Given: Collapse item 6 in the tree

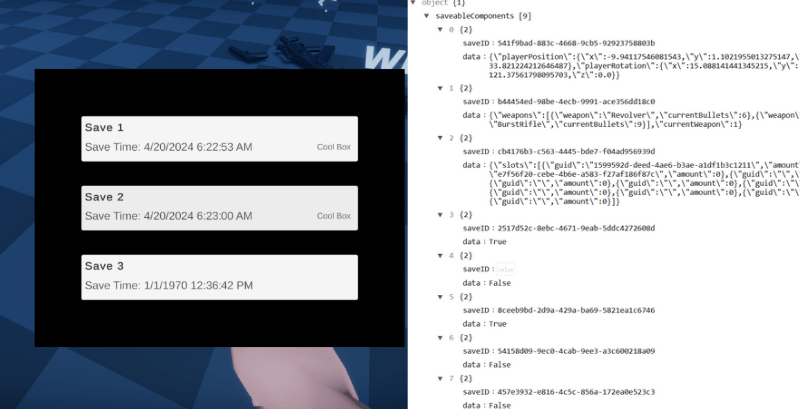Looking at the screenshot, I should pos(441,338).
